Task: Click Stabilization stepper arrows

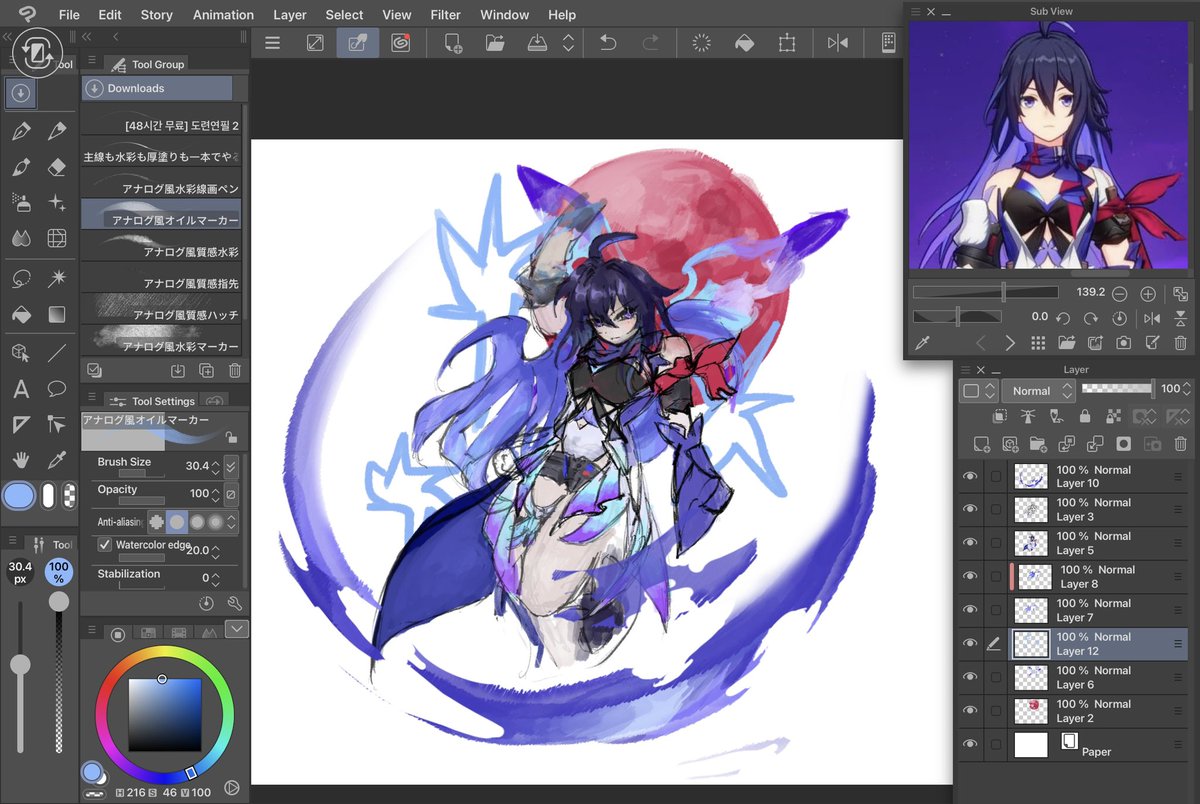Action: (217, 578)
